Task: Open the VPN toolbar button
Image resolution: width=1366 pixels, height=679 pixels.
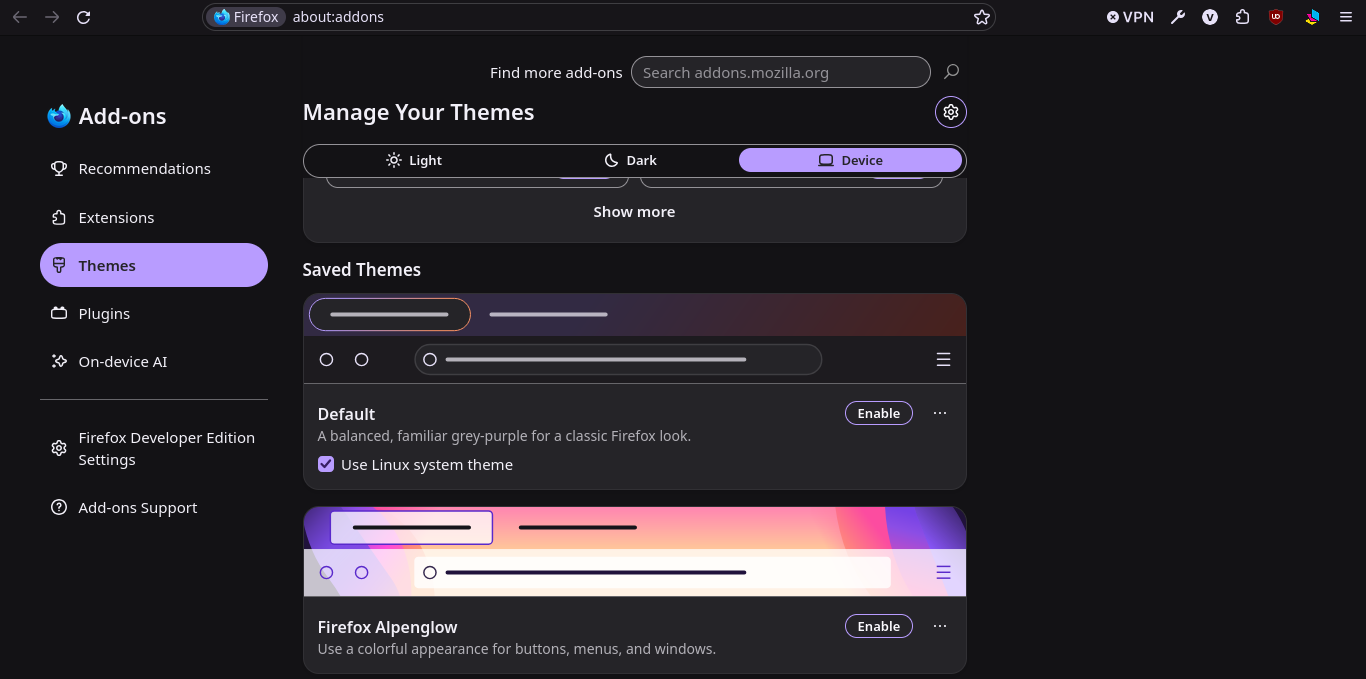Action: 1130,17
